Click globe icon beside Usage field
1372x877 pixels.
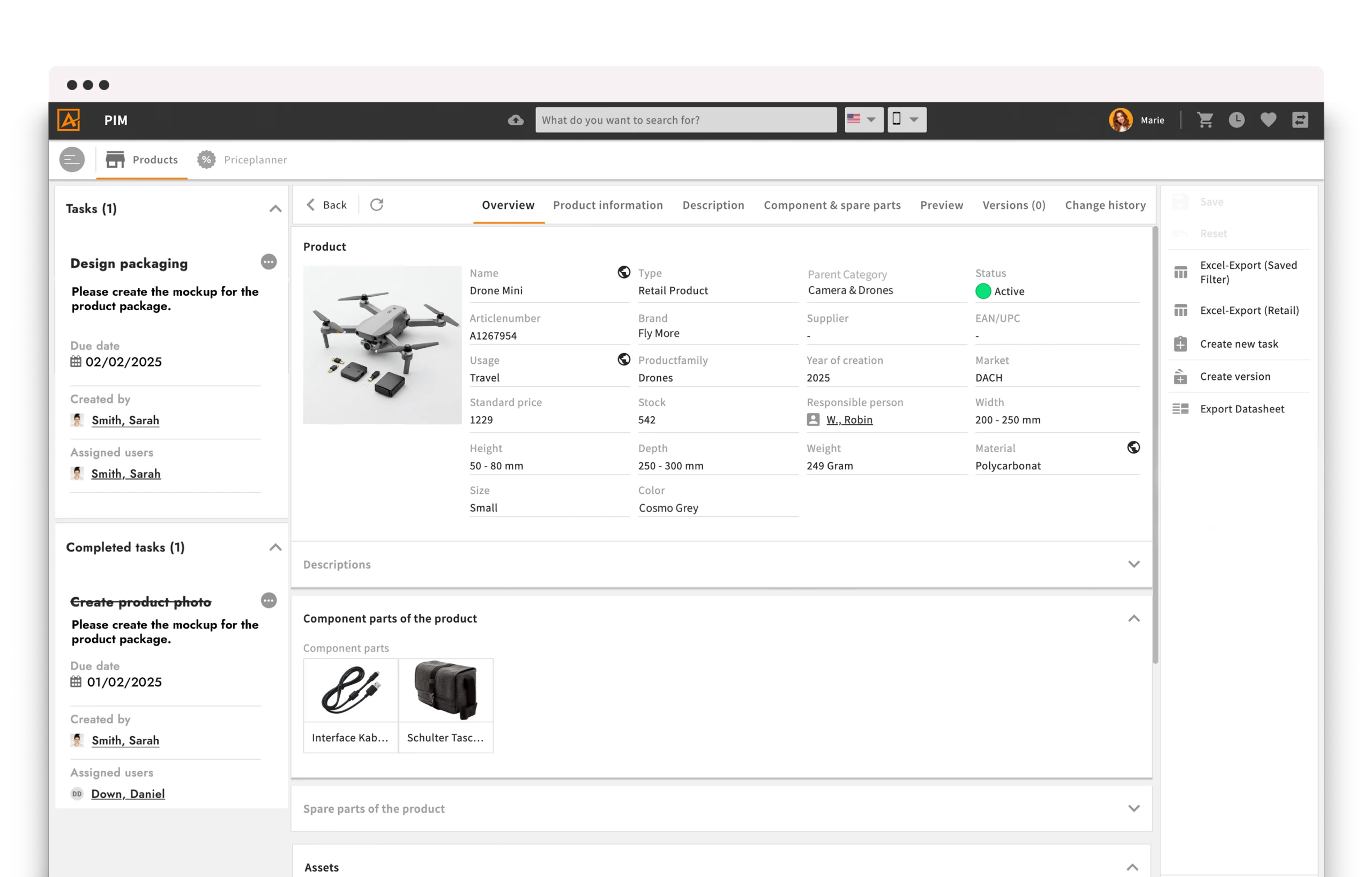coord(624,359)
